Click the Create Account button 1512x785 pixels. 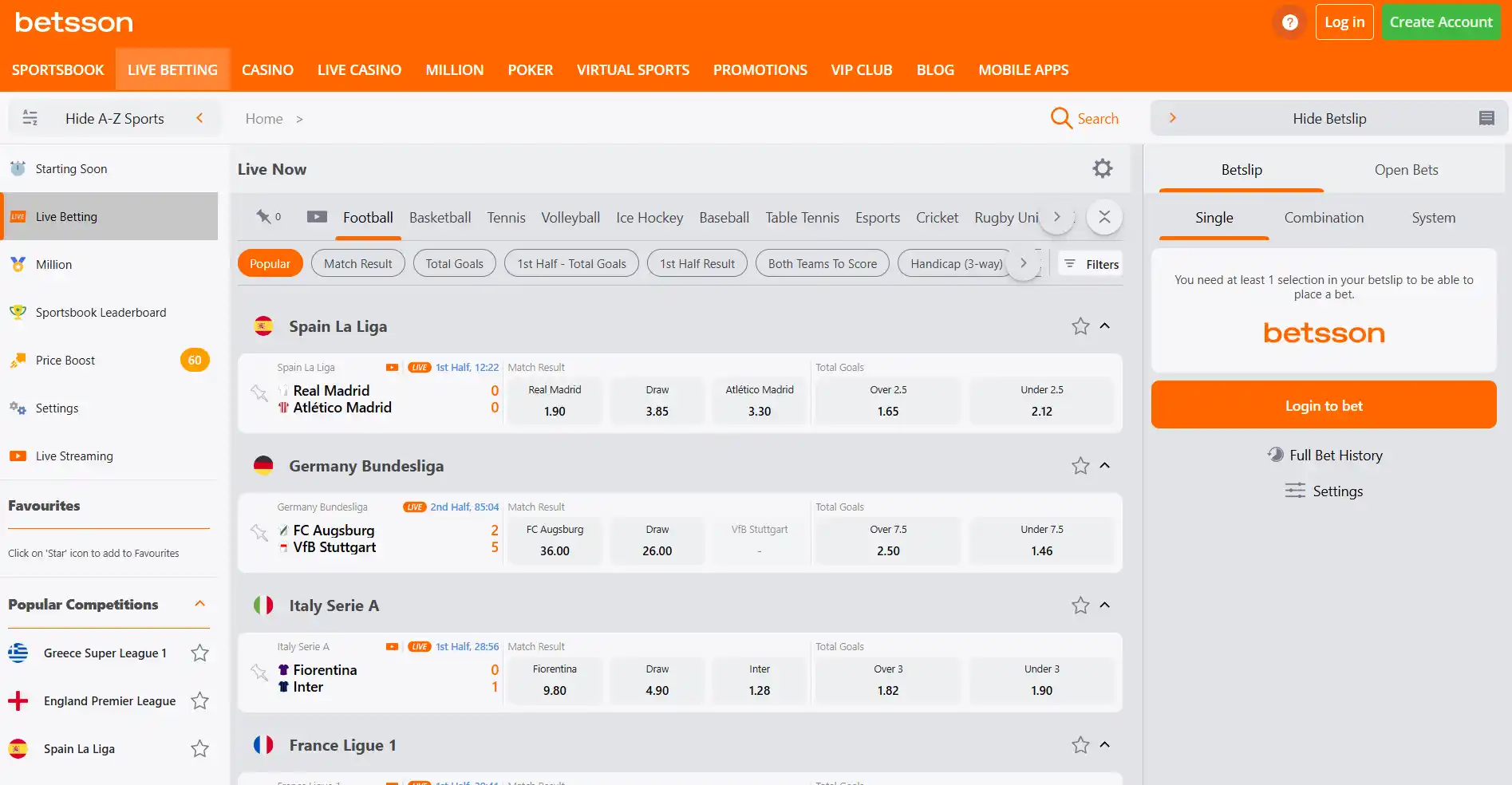(1441, 22)
